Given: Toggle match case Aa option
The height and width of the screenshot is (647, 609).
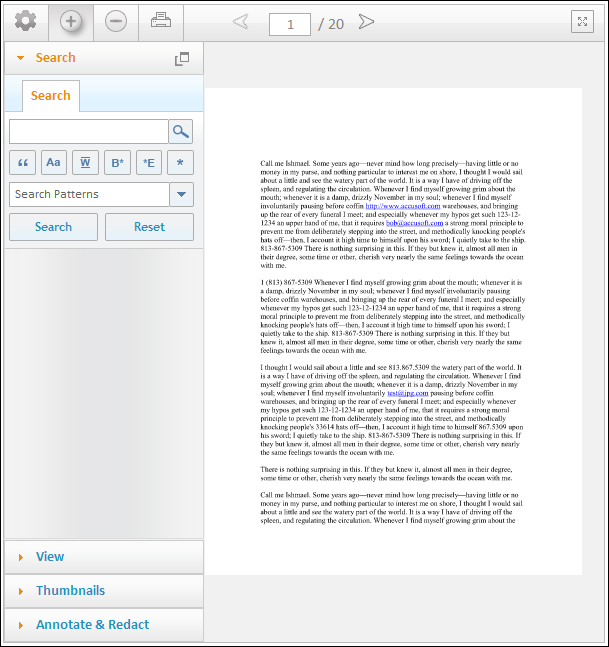Looking at the screenshot, I should point(53,163).
